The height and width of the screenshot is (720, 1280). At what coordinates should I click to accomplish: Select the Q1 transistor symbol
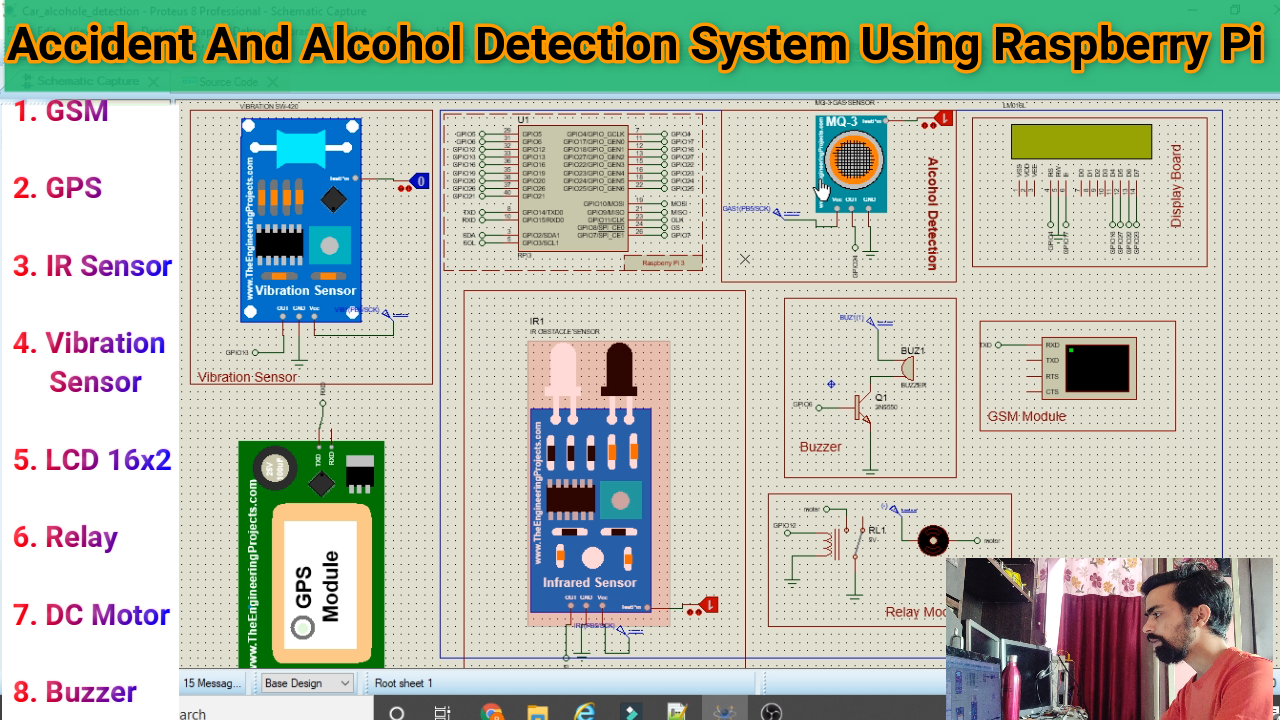[862, 405]
